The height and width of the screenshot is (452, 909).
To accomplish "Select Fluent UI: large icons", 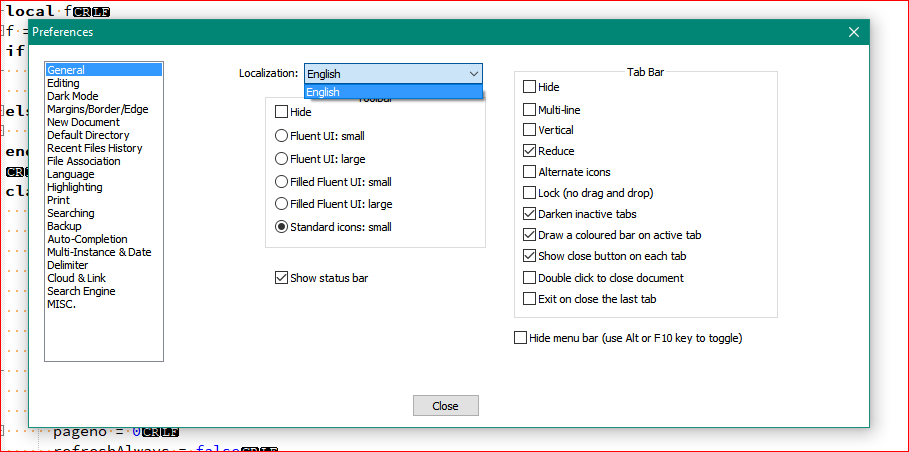I will click(x=281, y=159).
